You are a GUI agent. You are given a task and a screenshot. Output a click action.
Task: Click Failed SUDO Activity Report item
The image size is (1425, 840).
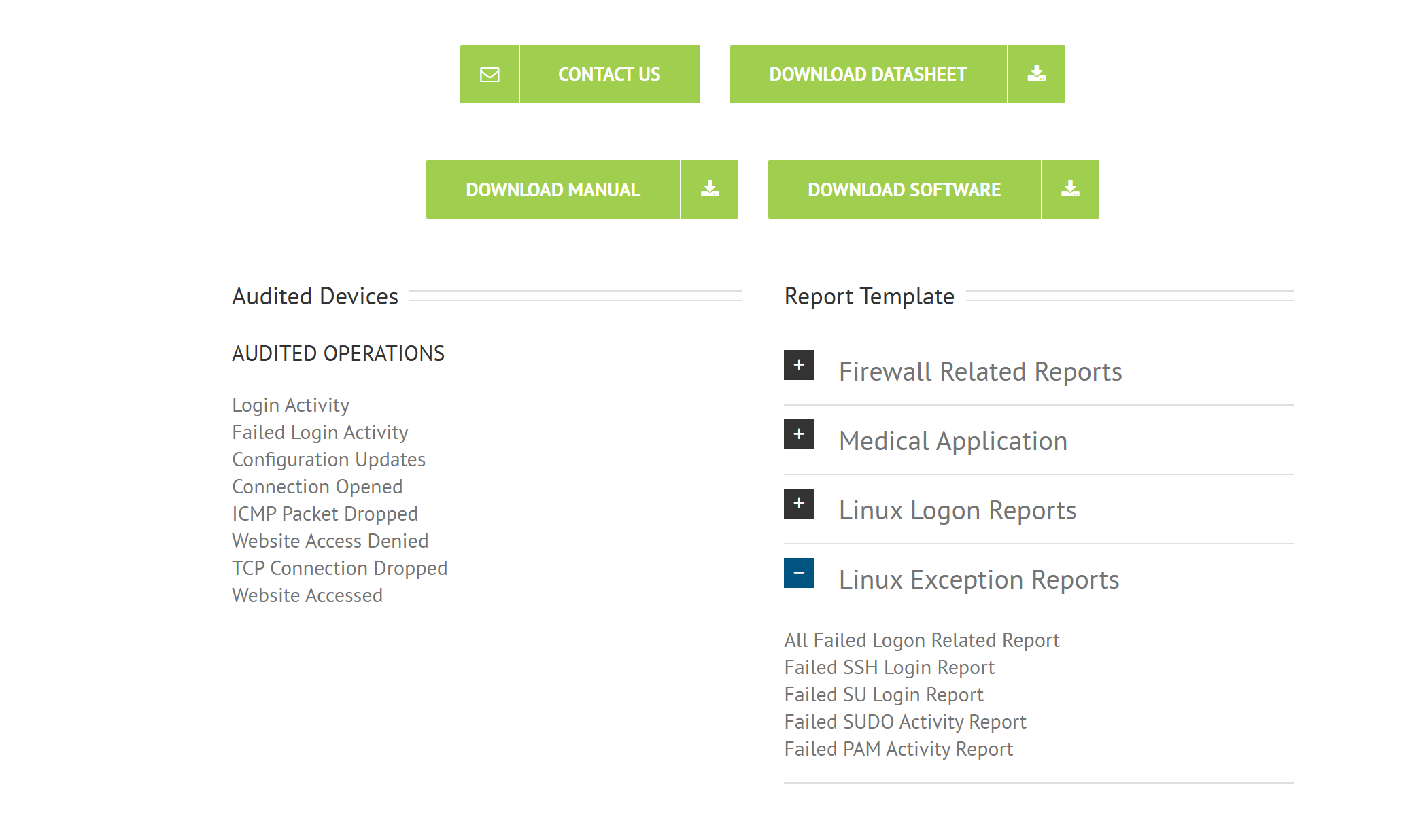point(905,722)
